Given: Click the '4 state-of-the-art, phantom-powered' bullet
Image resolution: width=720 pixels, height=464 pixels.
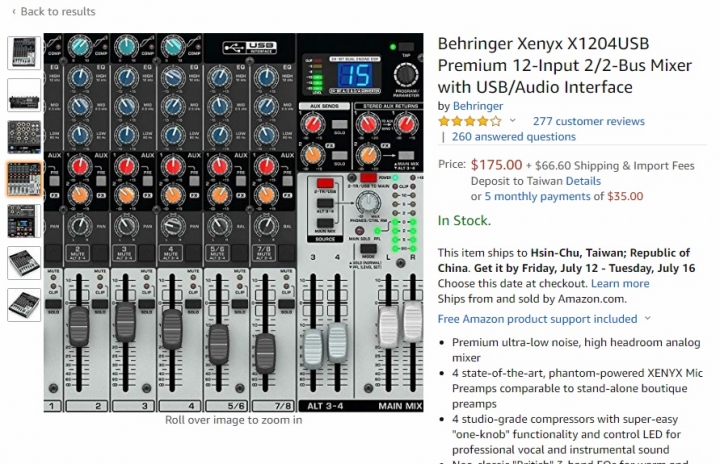Looking at the screenshot, I should [x=577, y=388].
